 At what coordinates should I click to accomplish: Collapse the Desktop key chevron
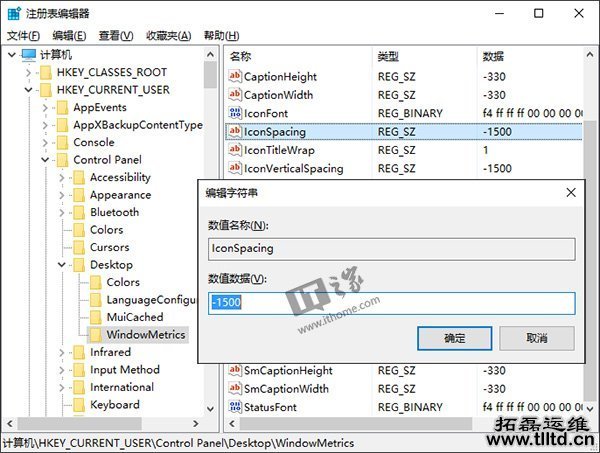[x=62, y=264]
